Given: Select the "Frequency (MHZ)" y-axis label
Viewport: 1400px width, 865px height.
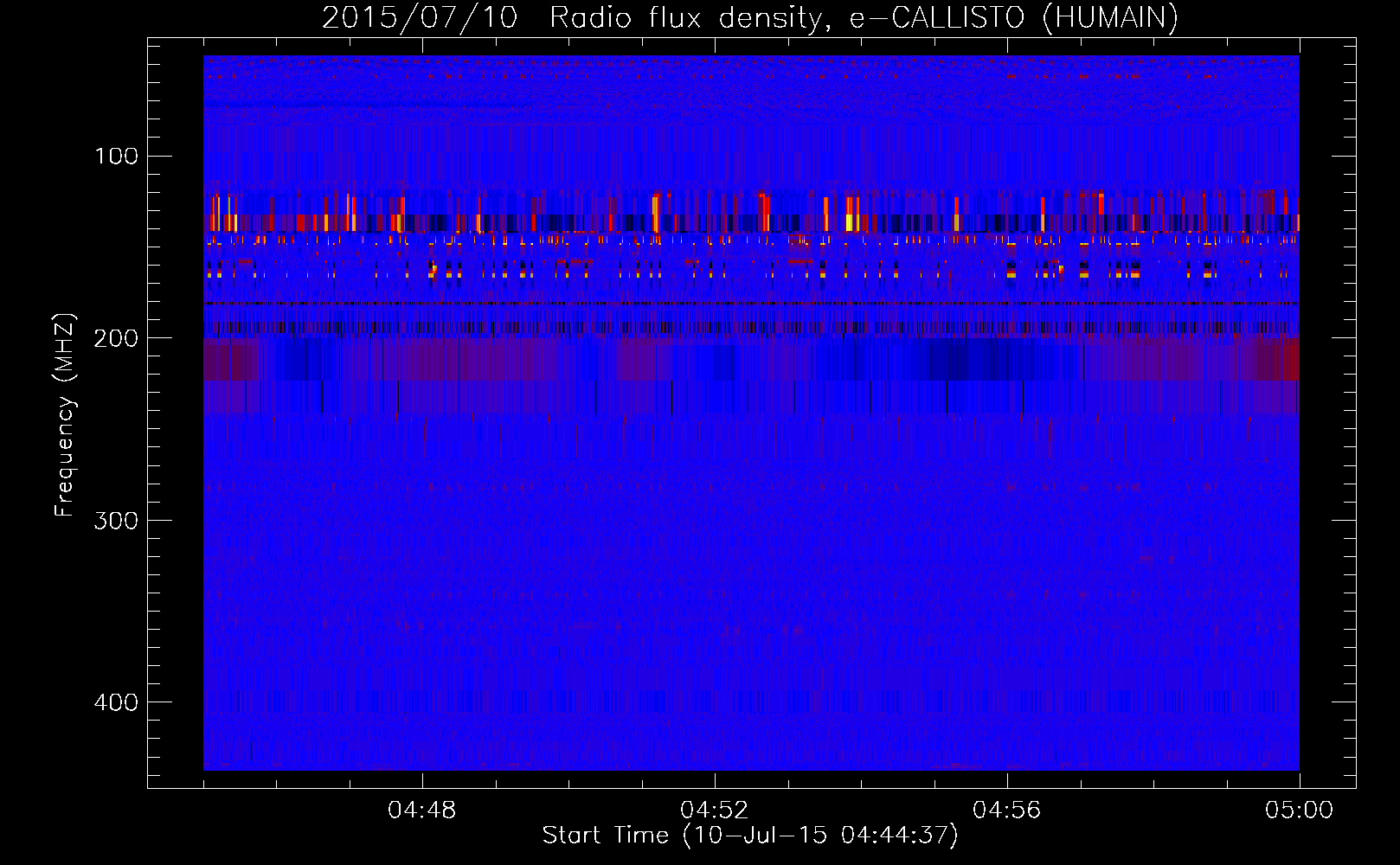Looking at the screenshot, I should 65,414.
